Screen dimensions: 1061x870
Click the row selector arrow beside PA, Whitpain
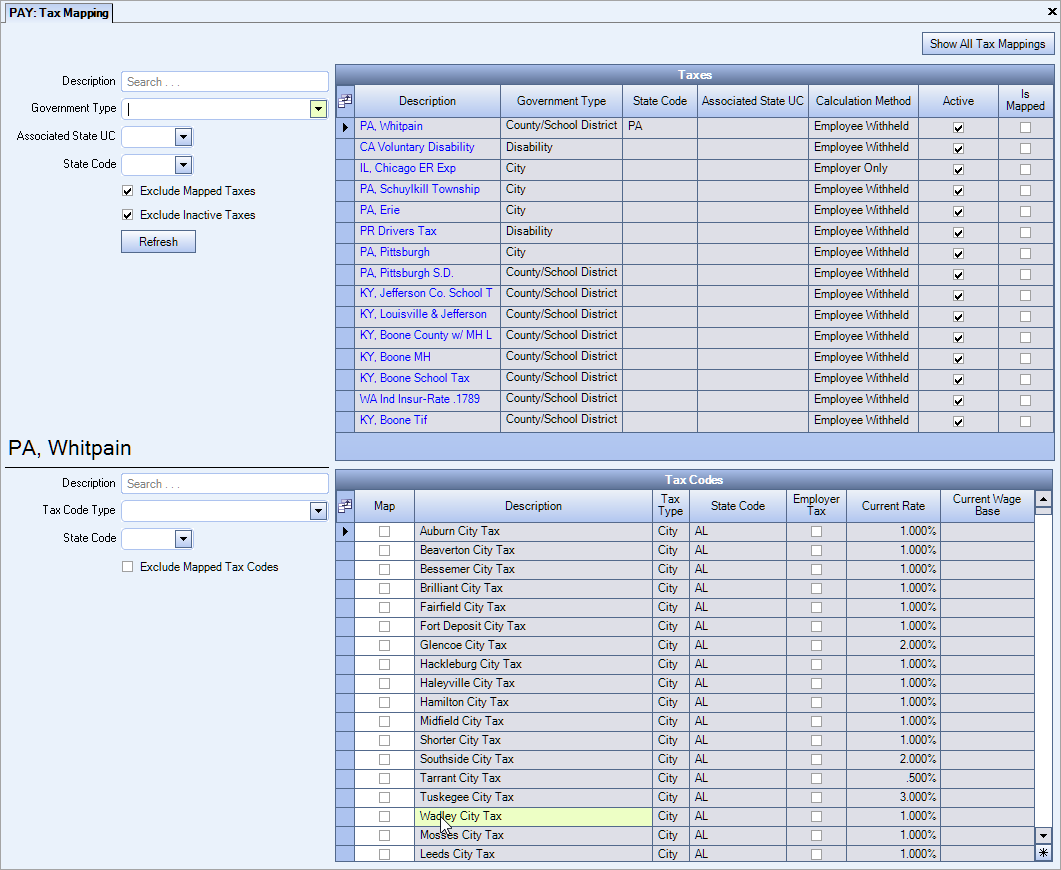pyautogui.click(x=344, y=127)
